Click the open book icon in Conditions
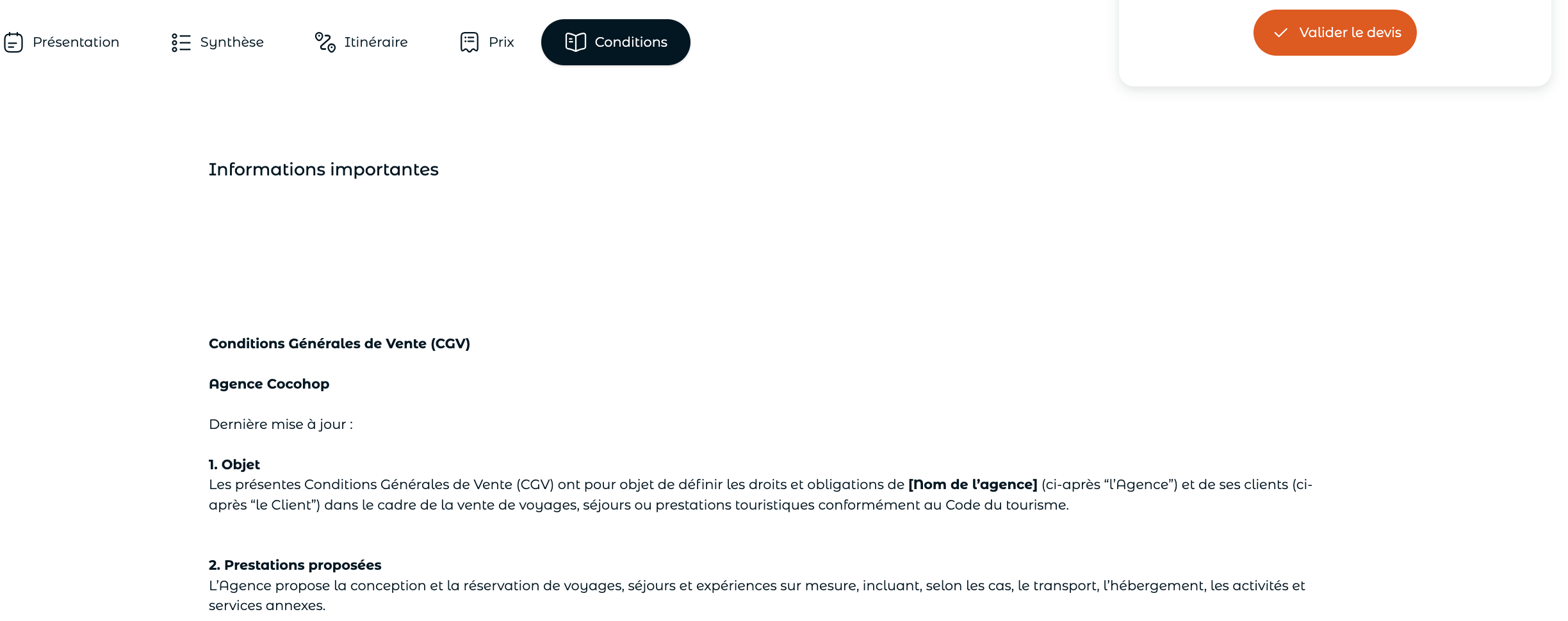 click(576, 42)
